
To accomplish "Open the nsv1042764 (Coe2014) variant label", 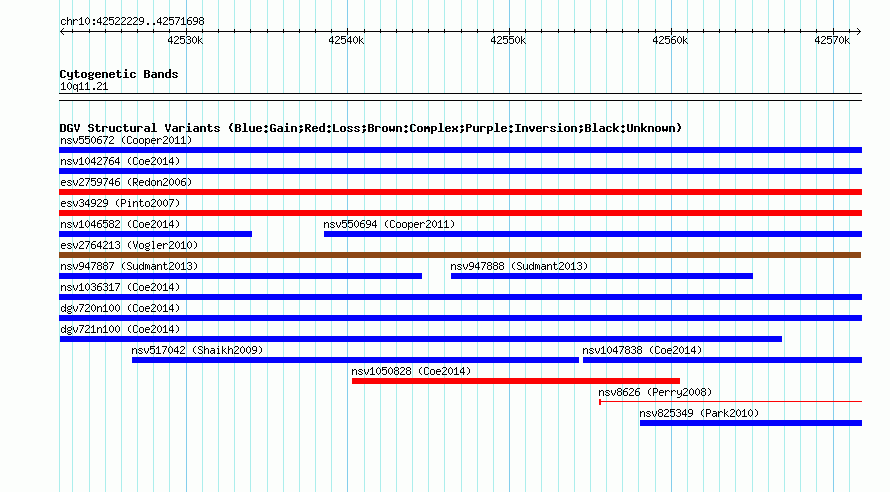I will point(120,161).
